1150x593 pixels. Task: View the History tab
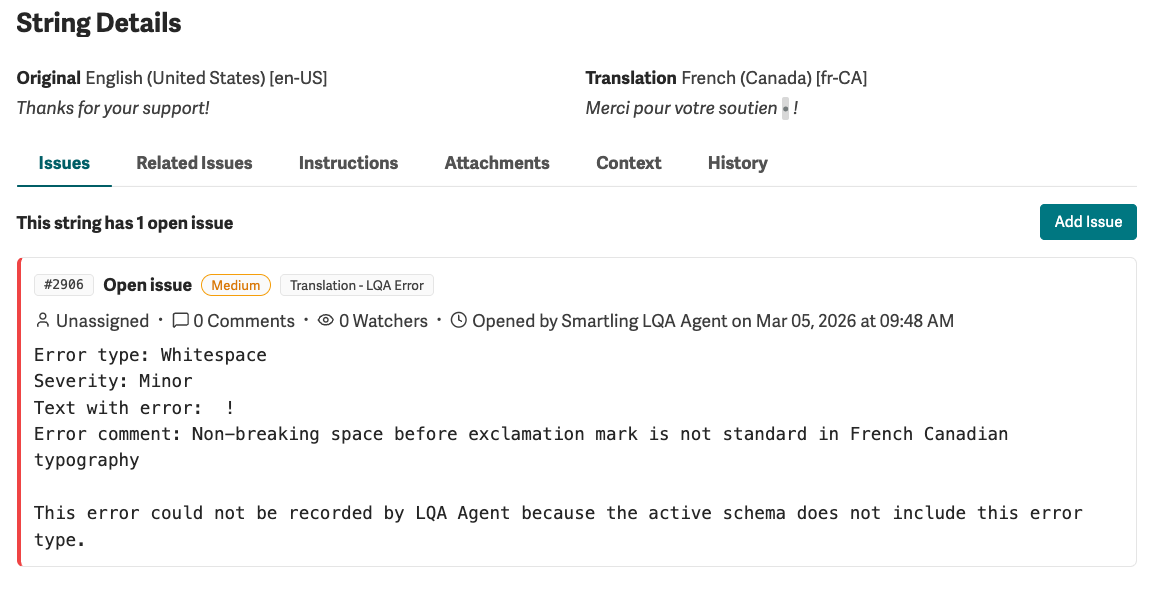tap(738, 163)
